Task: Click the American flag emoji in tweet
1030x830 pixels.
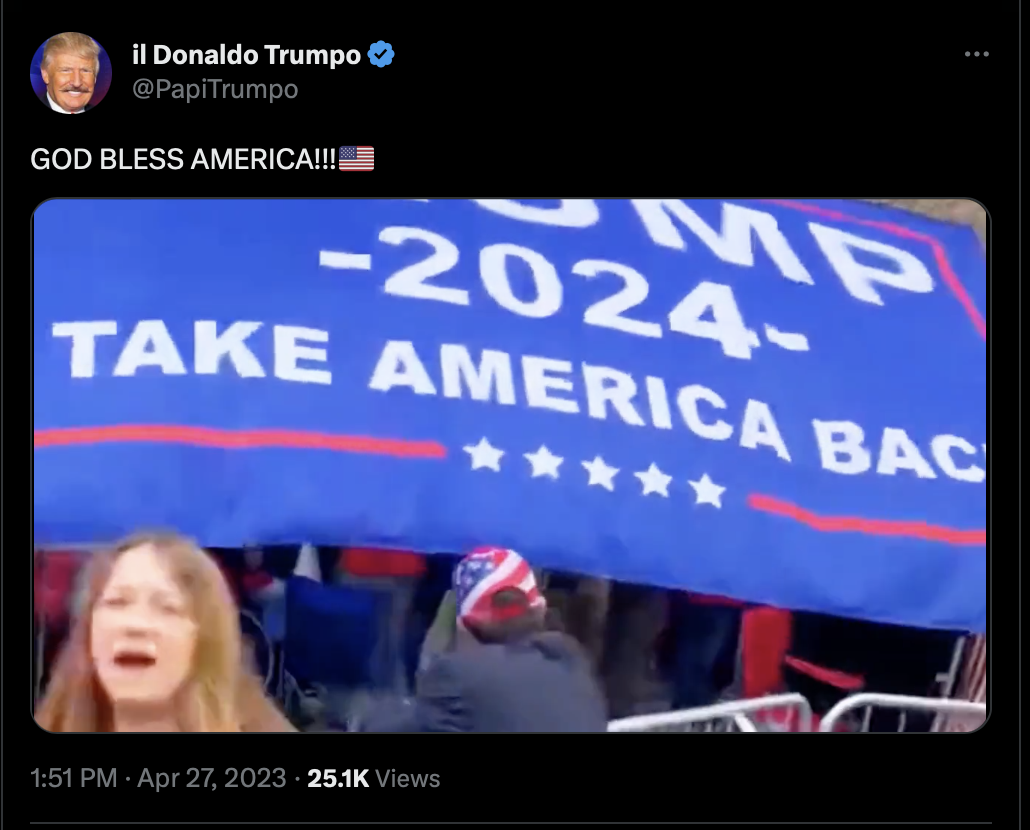Action: click(x=357, y=159)
